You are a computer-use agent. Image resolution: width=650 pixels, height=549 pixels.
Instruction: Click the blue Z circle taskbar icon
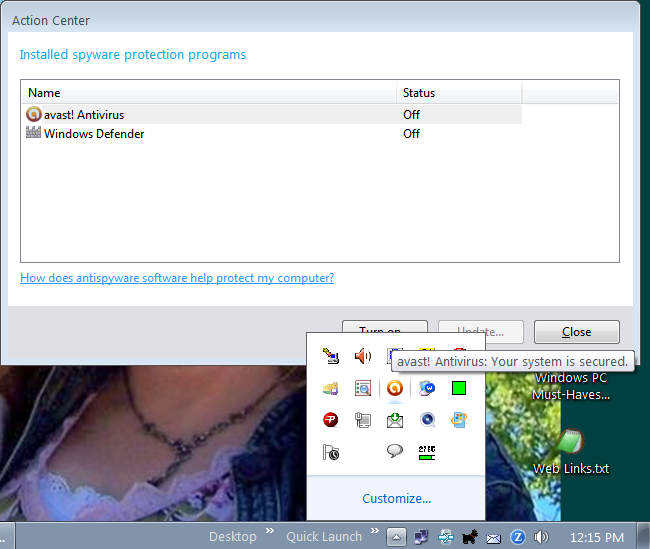(518, 537)
